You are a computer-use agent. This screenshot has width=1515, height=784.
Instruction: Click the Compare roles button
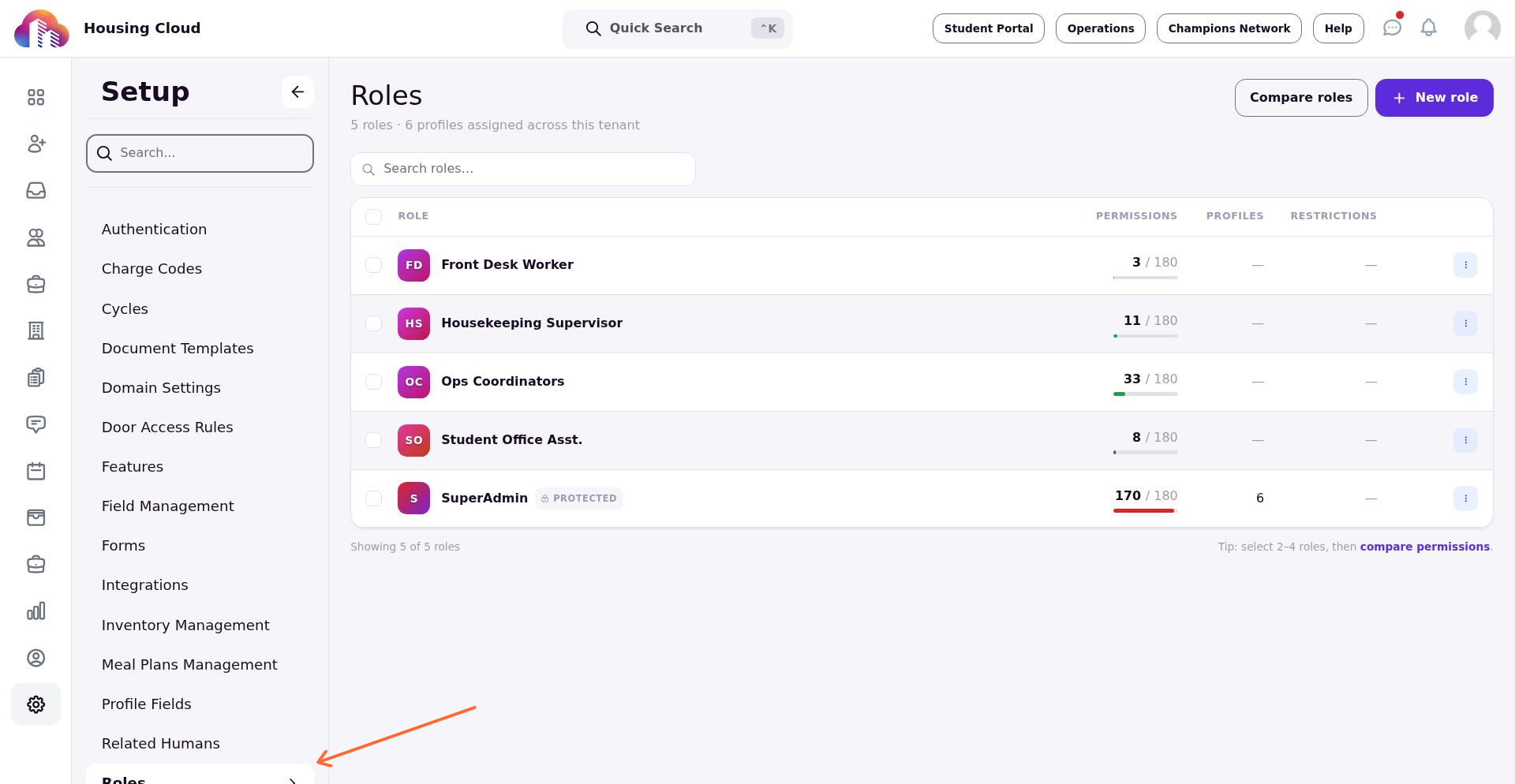pyautogui.click(x=1301, y=98)
